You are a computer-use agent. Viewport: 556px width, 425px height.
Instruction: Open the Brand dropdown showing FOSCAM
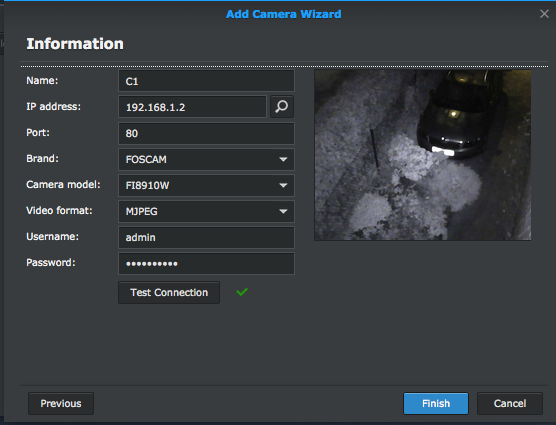click(206, 160)
